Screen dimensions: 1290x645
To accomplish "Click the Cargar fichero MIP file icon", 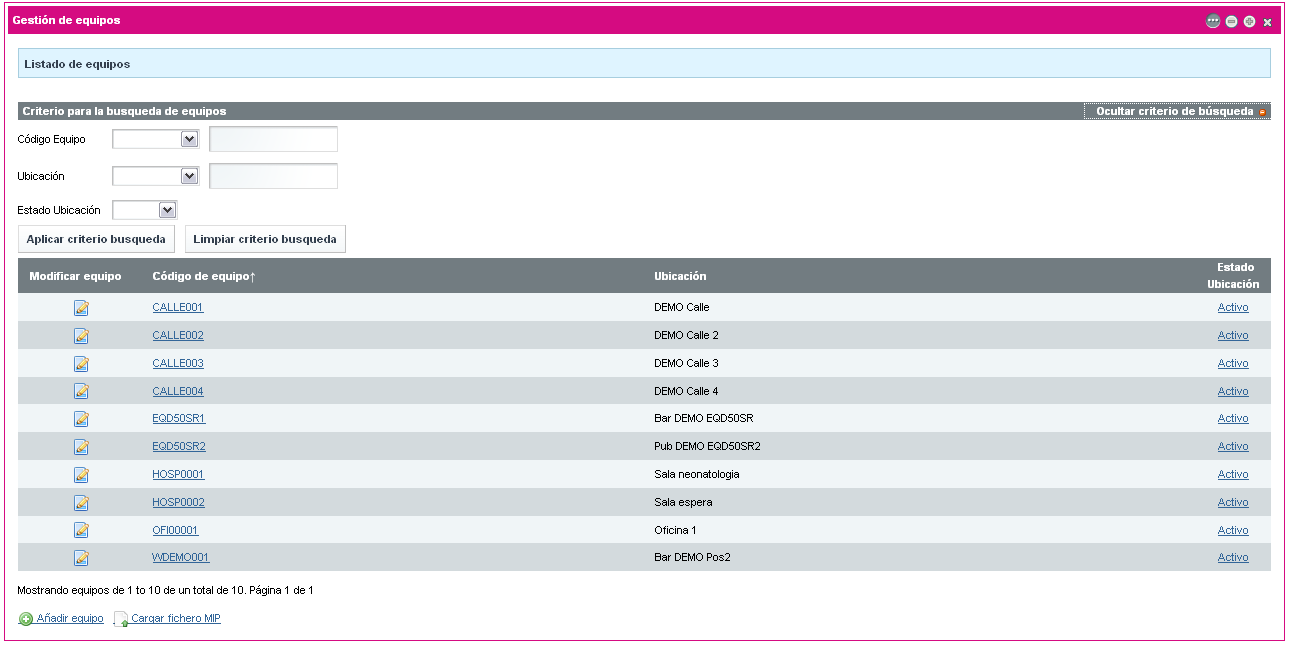I will point(121,619).
